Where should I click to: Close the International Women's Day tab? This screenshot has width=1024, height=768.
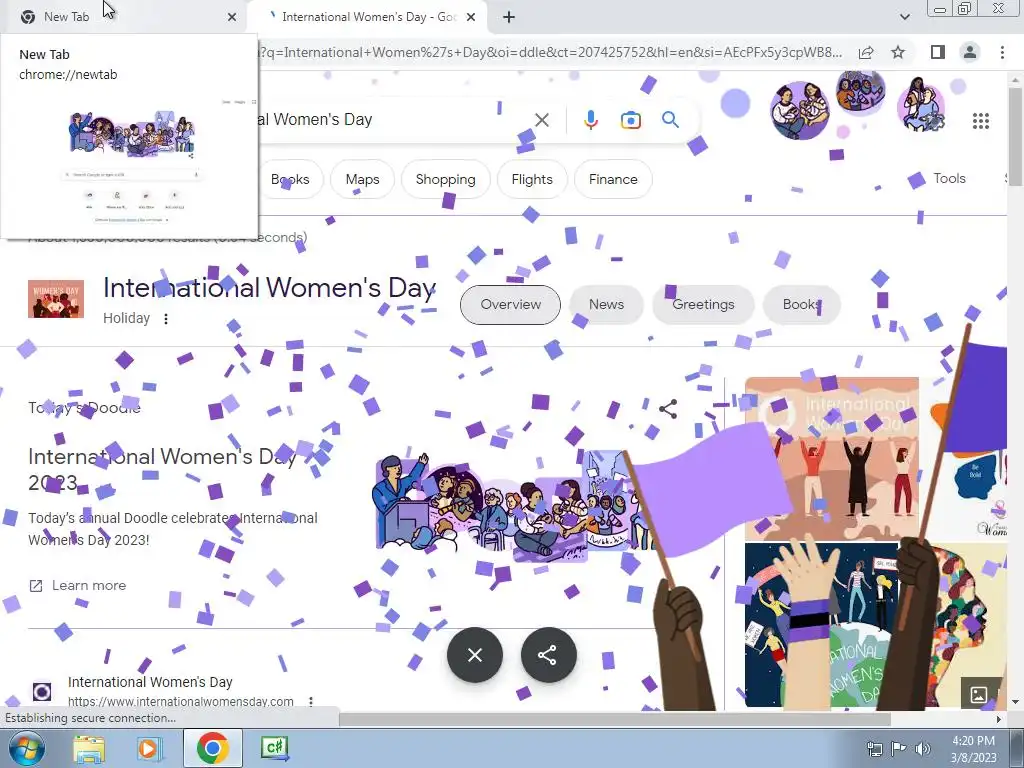point(471,17)
